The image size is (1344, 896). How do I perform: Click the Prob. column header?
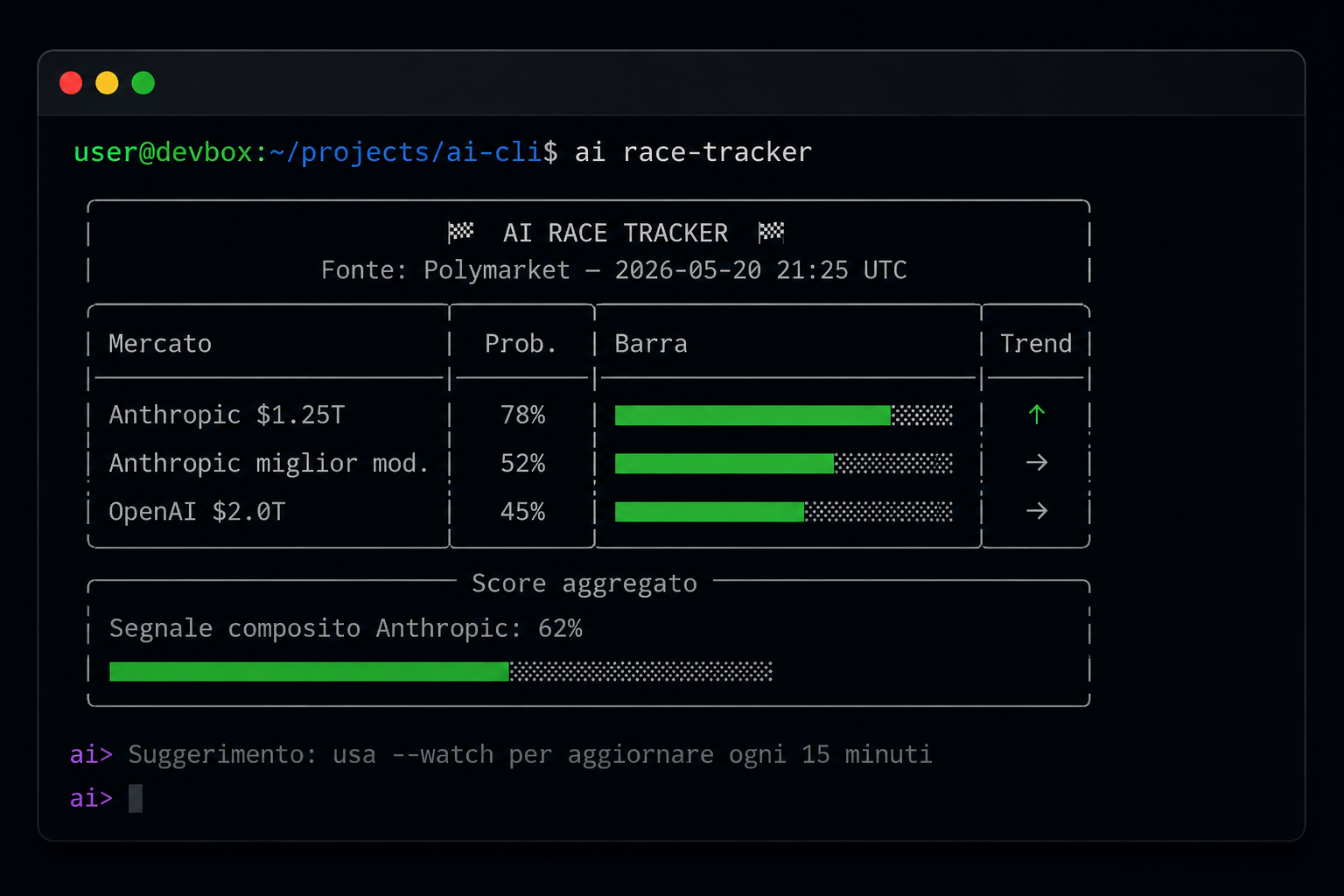(x=521, y=343)
